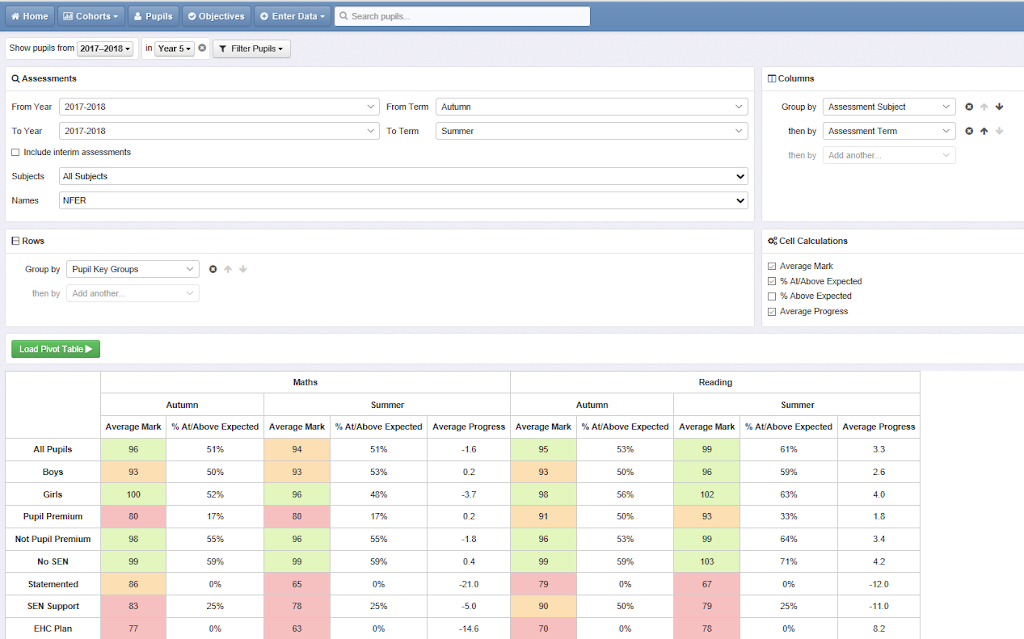
Task: Open Rows Group by Pupil Key Groups dropdown
Action: click(x=133, y=269)
